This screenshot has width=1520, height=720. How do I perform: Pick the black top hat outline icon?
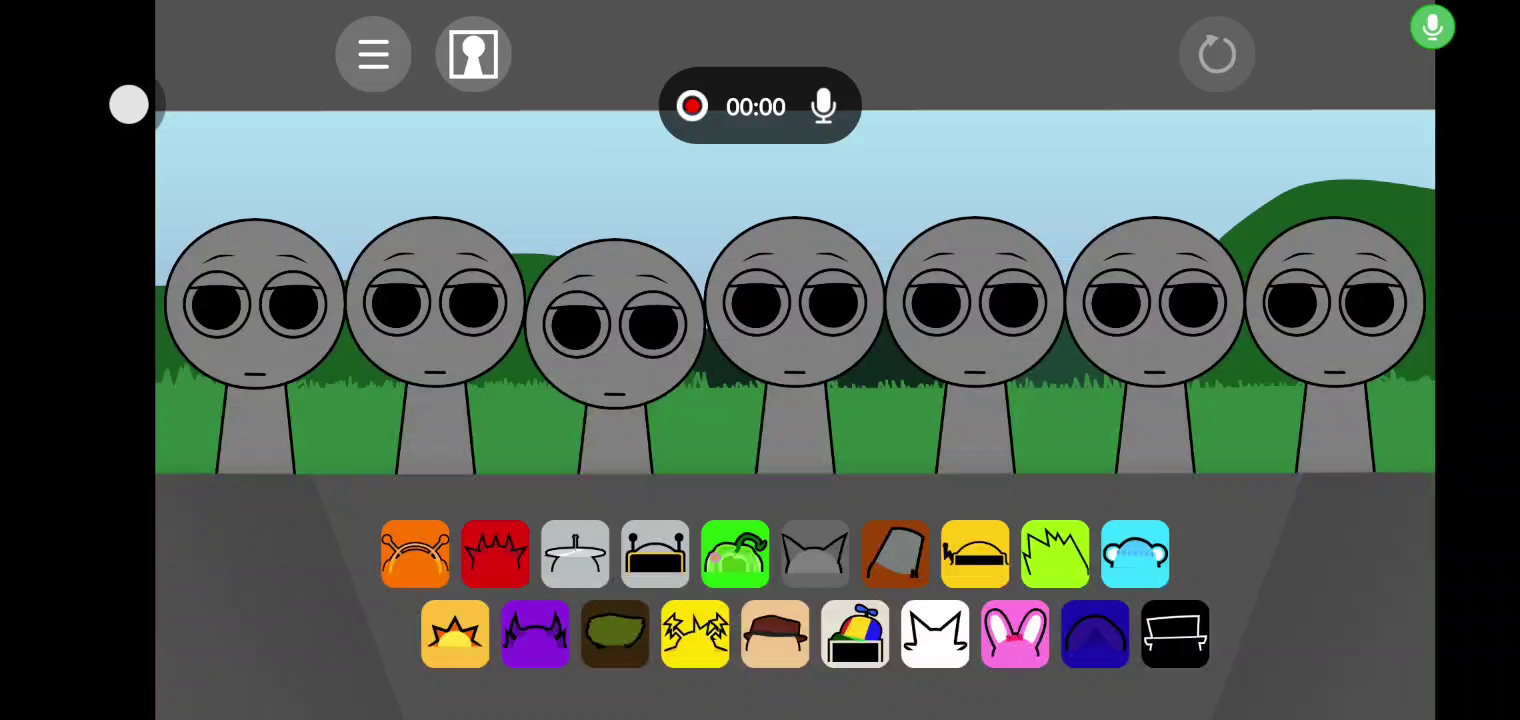point(1175,634)
